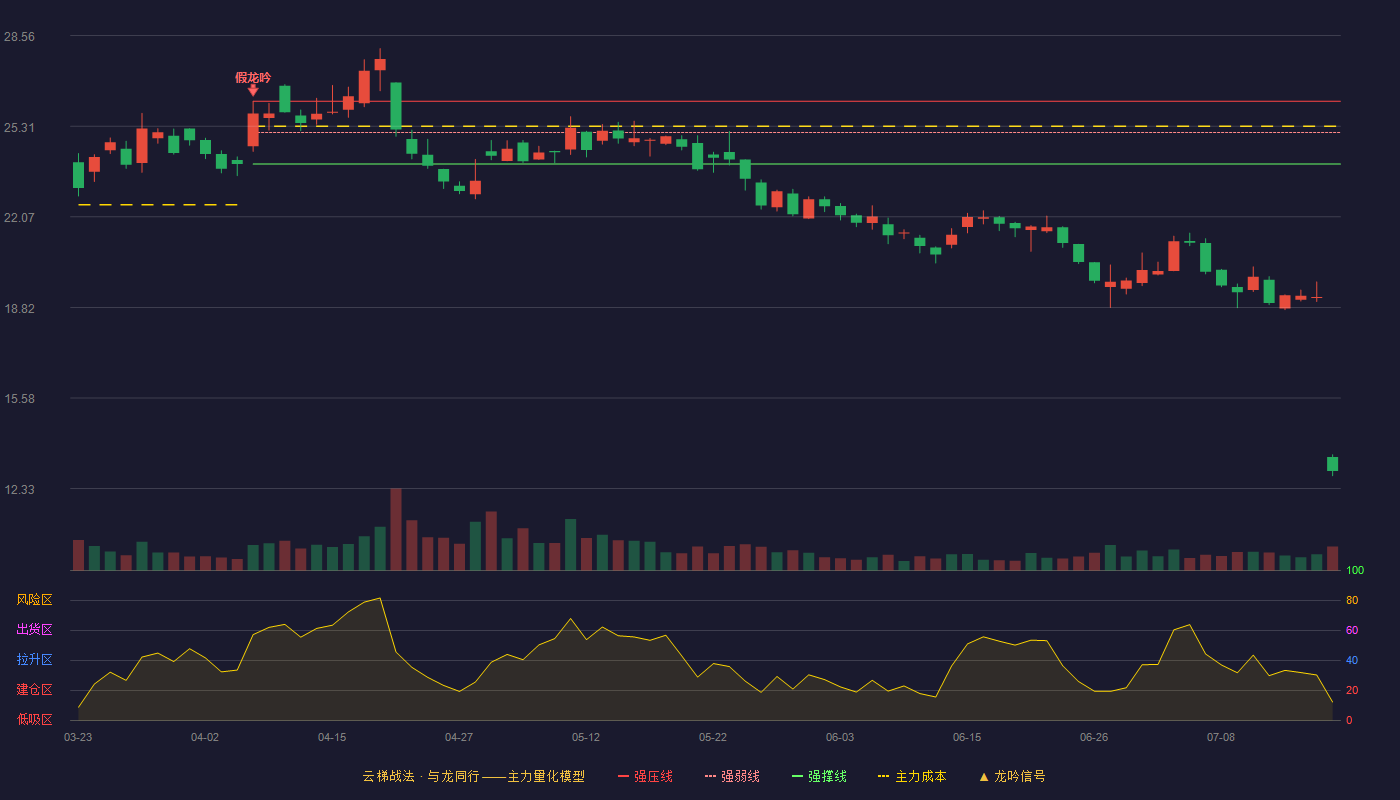Click the tallest red volume bar
Screen dimensions: 1400x800
(396, 529)
